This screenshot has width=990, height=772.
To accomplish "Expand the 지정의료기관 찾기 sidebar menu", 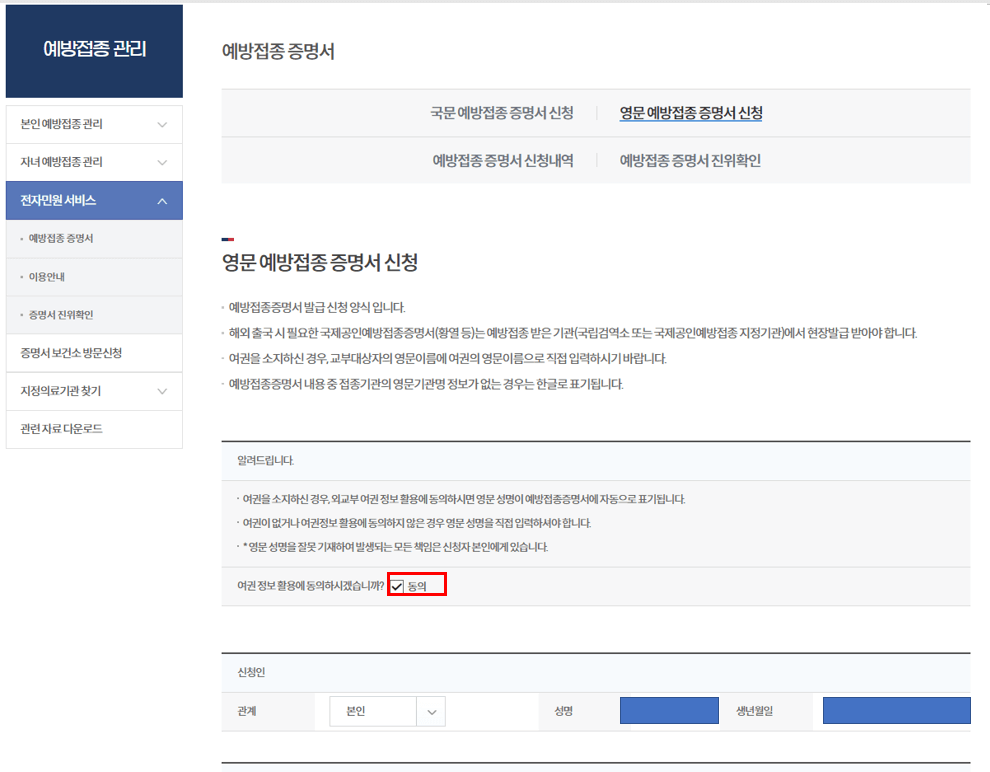I will point(94,391).
